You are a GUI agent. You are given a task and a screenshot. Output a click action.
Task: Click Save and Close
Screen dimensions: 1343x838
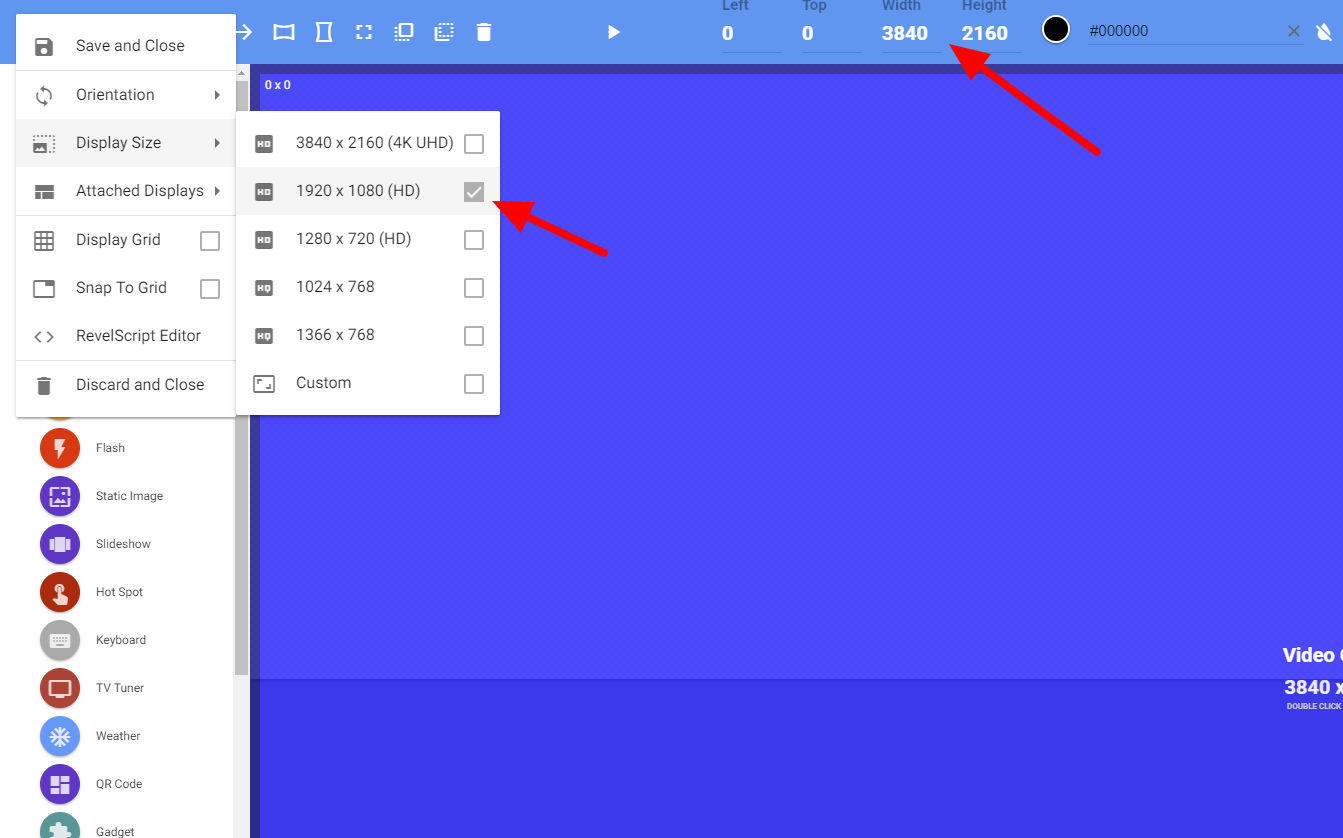(130, 44)
